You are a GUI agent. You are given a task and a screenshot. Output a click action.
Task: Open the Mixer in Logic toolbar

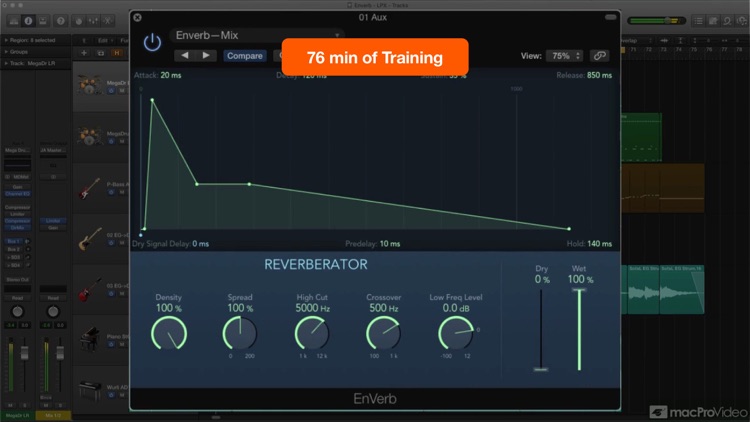(x=93, y=21)
